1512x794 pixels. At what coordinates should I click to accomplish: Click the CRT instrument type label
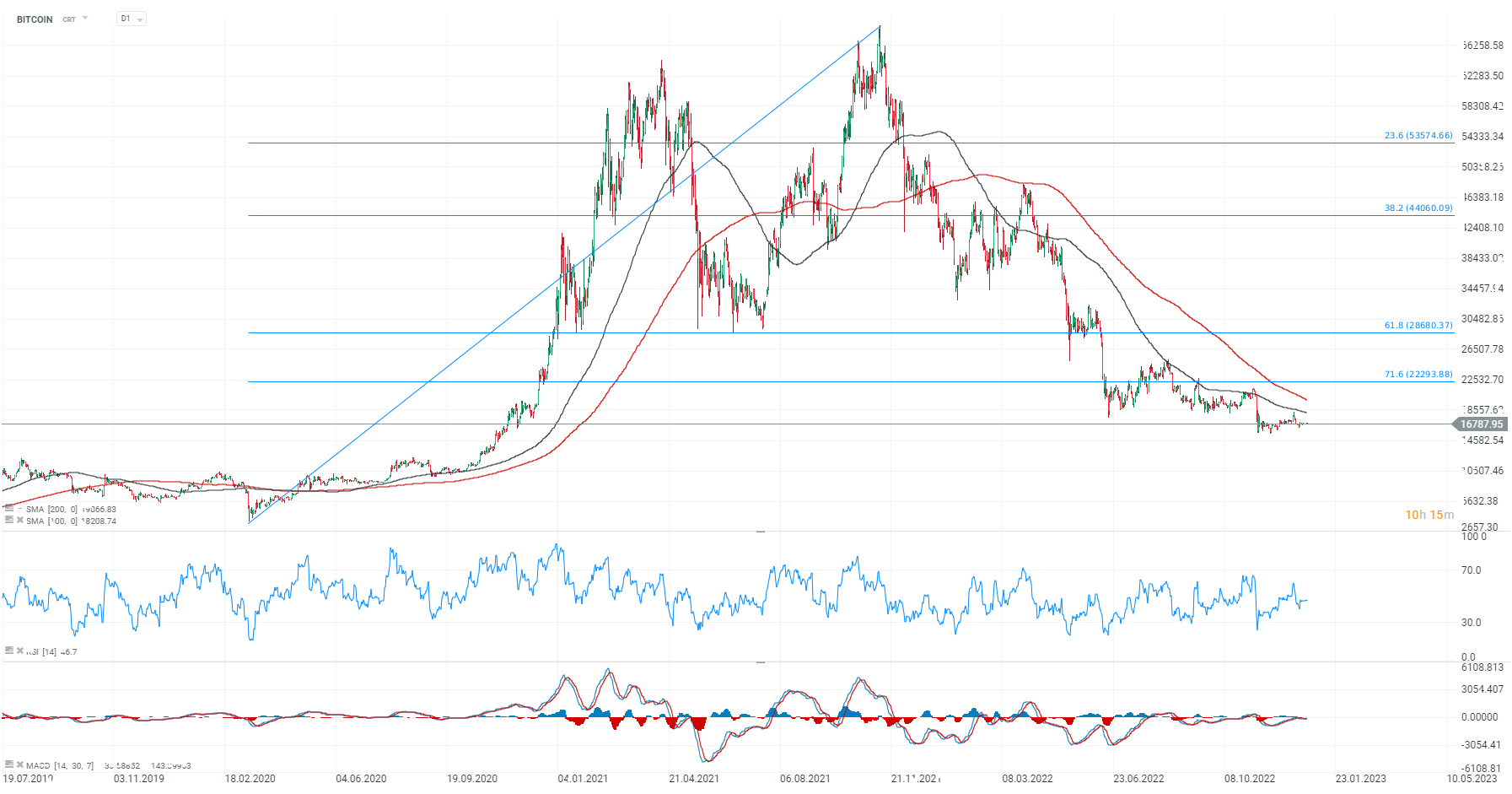coord(69,19)
